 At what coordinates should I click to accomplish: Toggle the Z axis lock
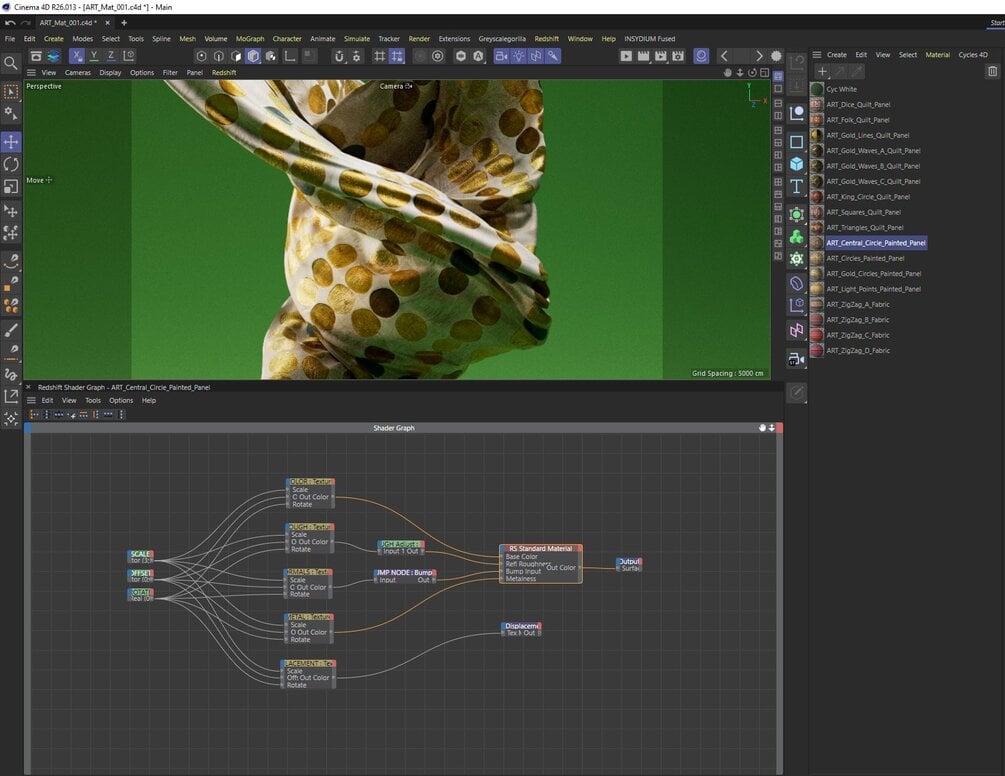pos(111,56)
